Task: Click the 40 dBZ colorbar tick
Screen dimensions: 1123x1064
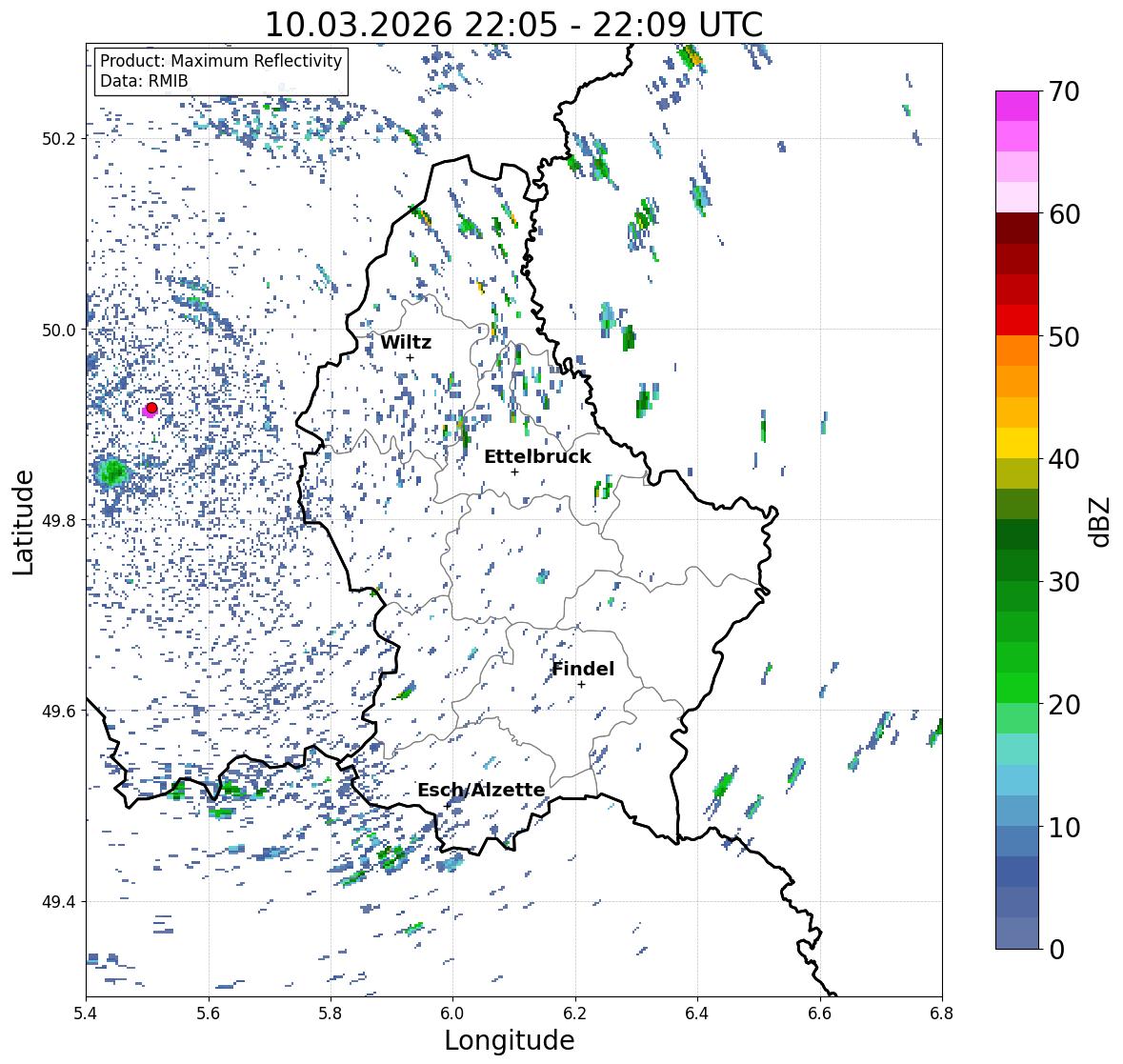Action: pyautogui.click(x=1063, y=459)
